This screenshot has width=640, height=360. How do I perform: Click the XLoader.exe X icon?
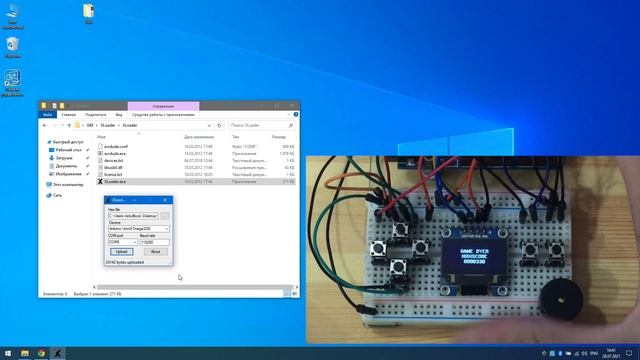pos(100,182)
